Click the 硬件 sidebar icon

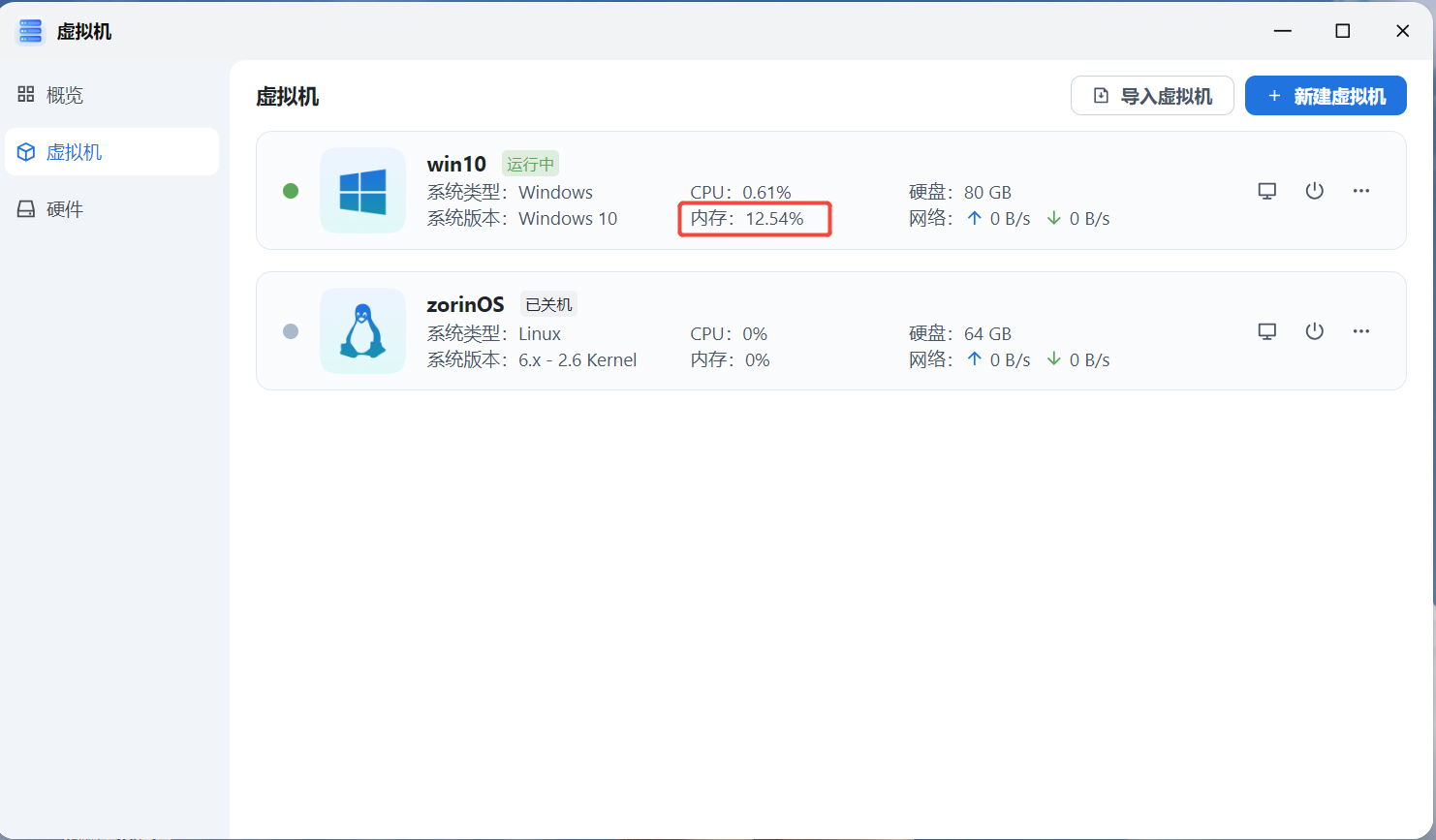coord(26,208)
